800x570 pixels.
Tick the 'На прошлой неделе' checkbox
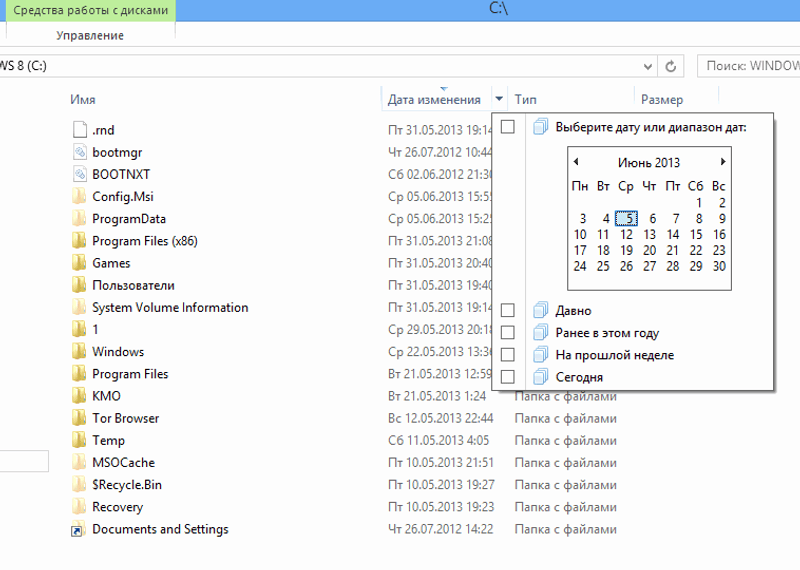[508, 355]
